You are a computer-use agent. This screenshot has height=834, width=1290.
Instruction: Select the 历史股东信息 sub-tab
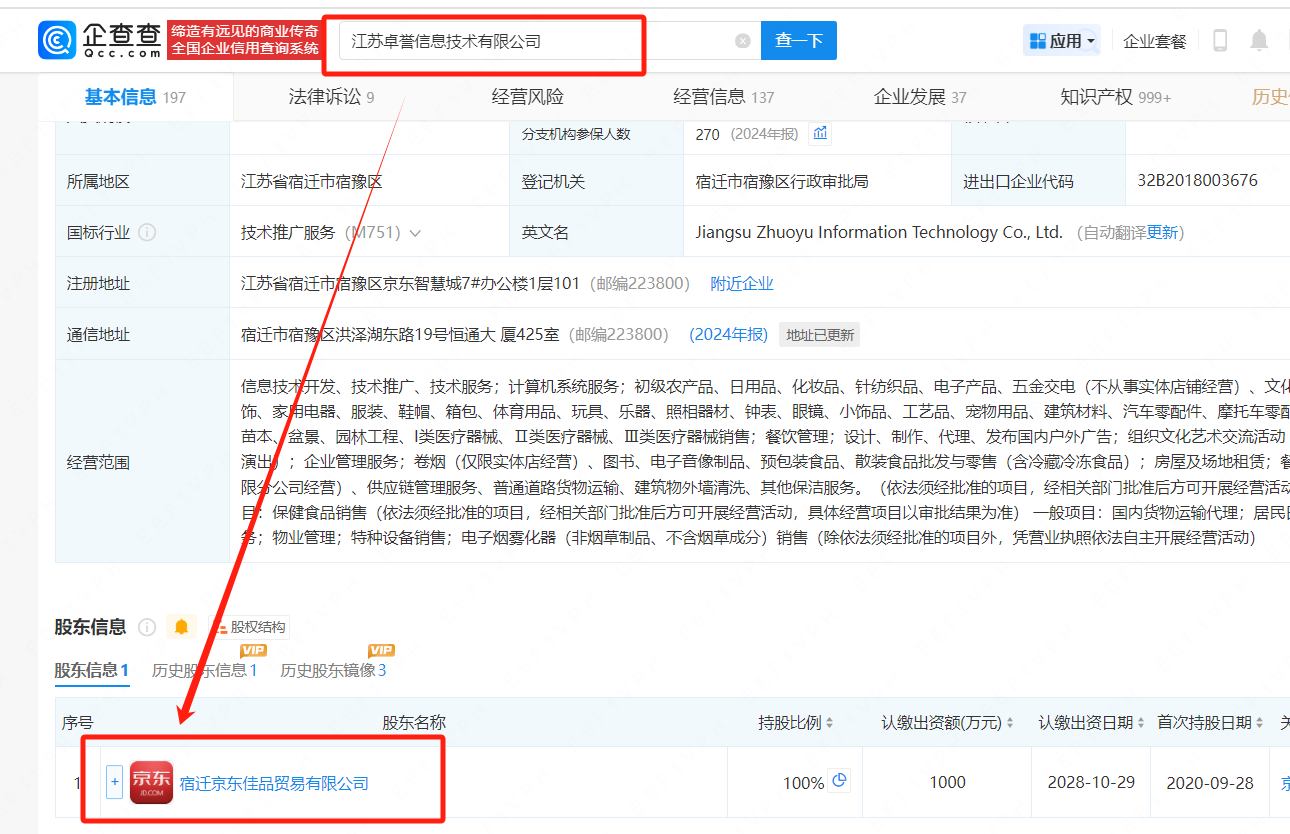[x=205, y=670]
